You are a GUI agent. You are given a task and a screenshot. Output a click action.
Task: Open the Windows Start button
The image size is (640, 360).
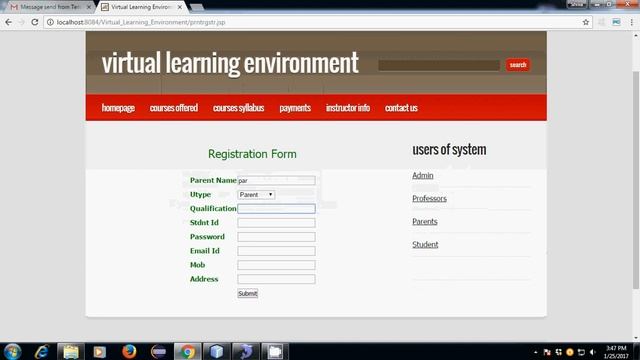[x=12, y=351]
